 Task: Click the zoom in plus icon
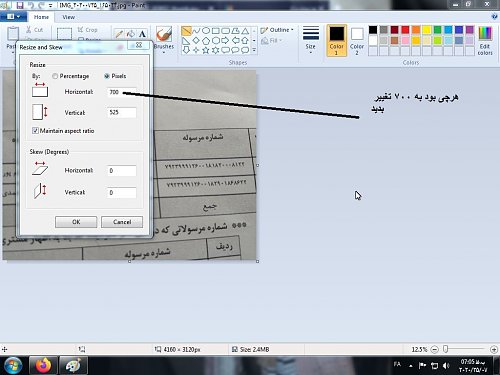tap(494, 349)
